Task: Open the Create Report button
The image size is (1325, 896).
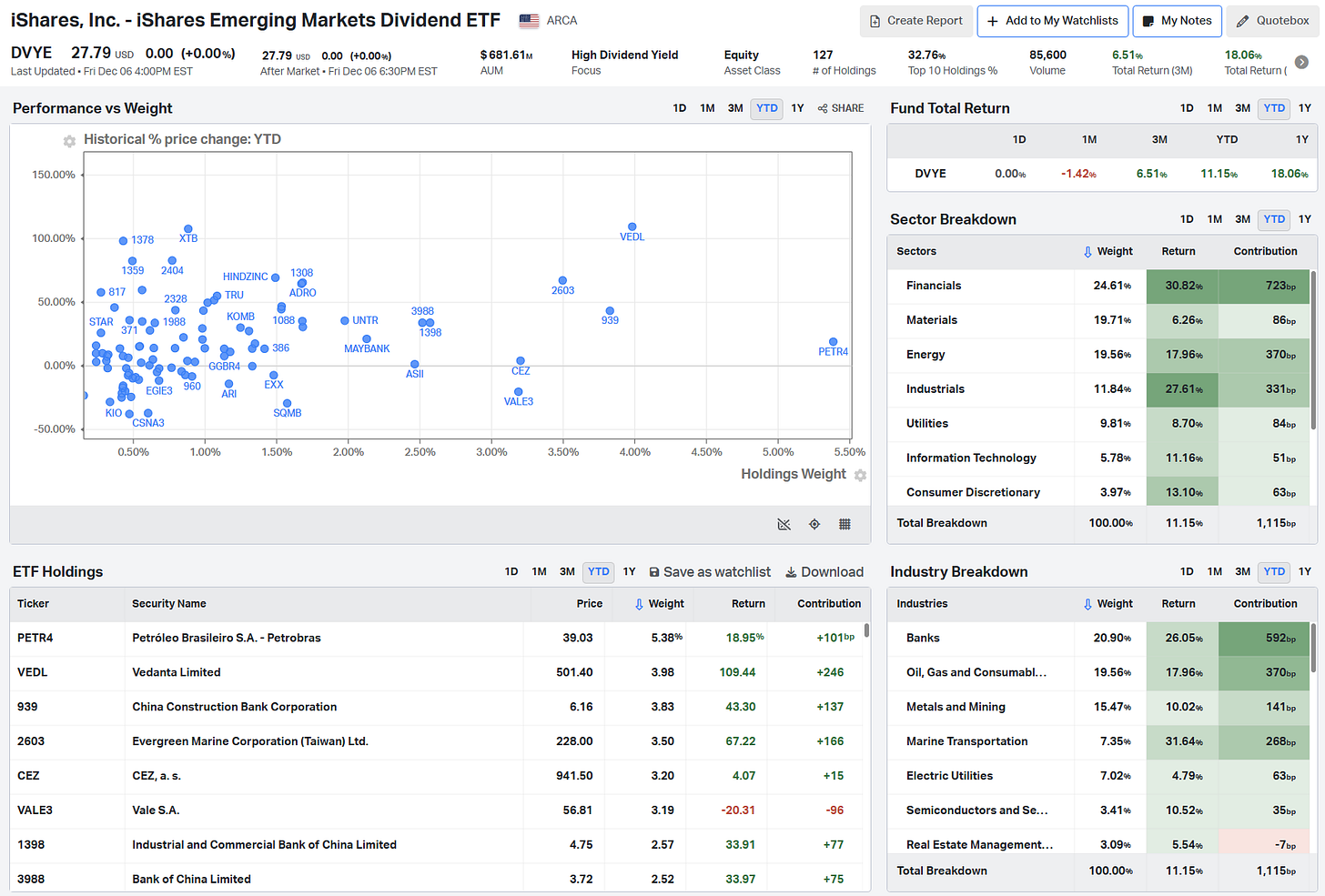Action: [915, 21]
